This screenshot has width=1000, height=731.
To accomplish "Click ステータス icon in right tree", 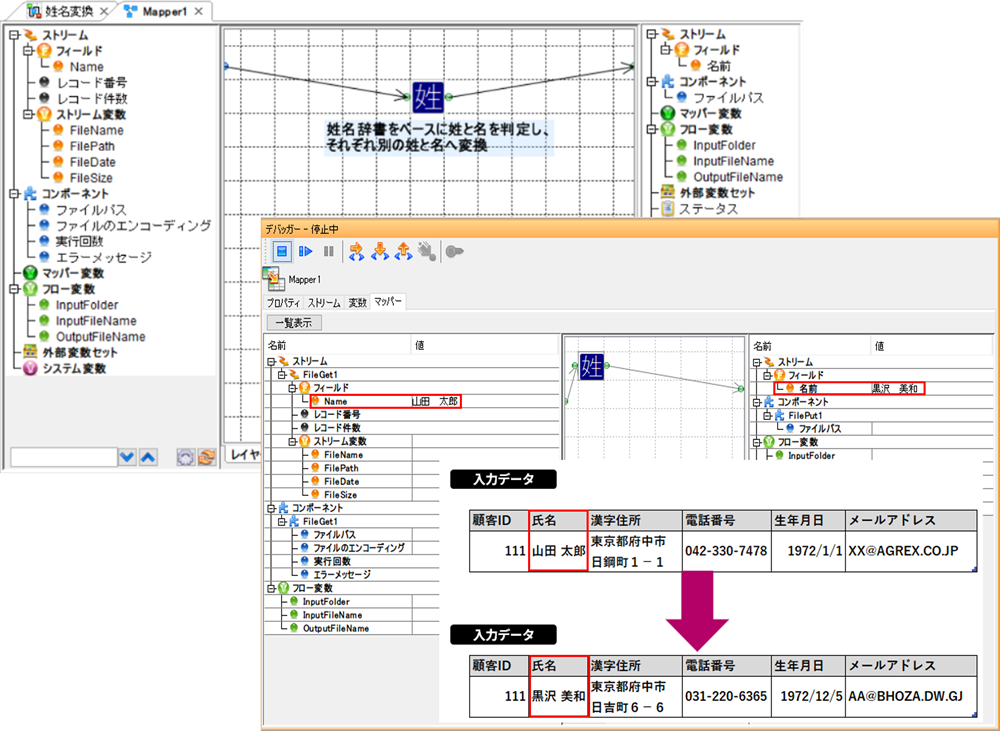I will pos(667,209).
